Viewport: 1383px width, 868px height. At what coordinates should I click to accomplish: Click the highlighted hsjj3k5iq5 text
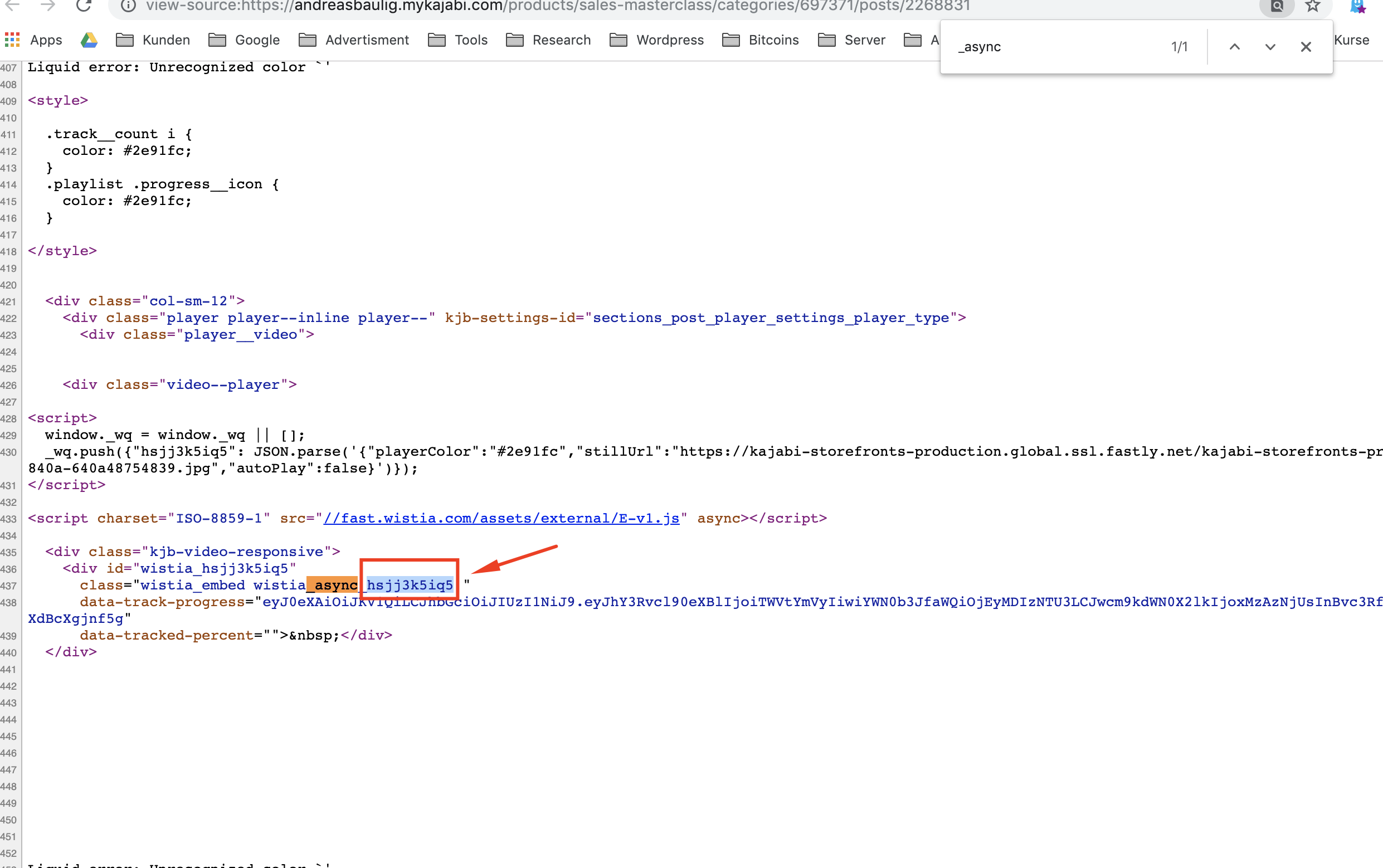[410, 585]
